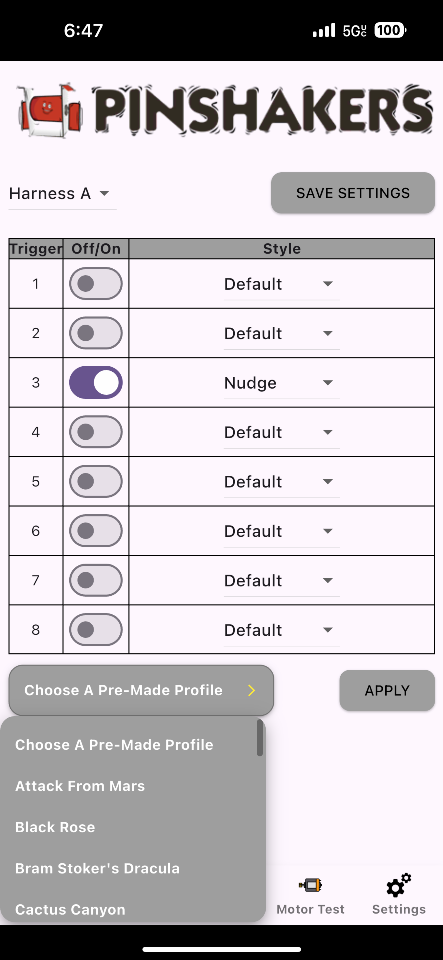443x960 pixels.
Task: Toggle trigger 8 switch on
Action: click(x=95, y=630)
